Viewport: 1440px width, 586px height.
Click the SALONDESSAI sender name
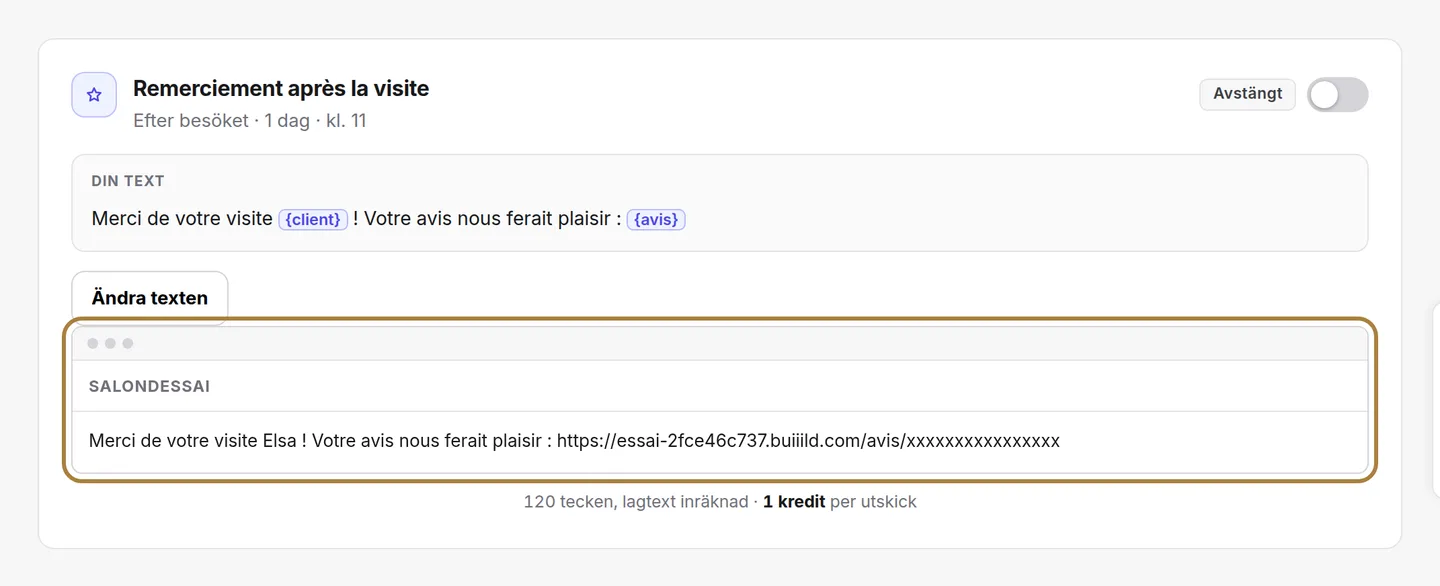pos(149,386)
